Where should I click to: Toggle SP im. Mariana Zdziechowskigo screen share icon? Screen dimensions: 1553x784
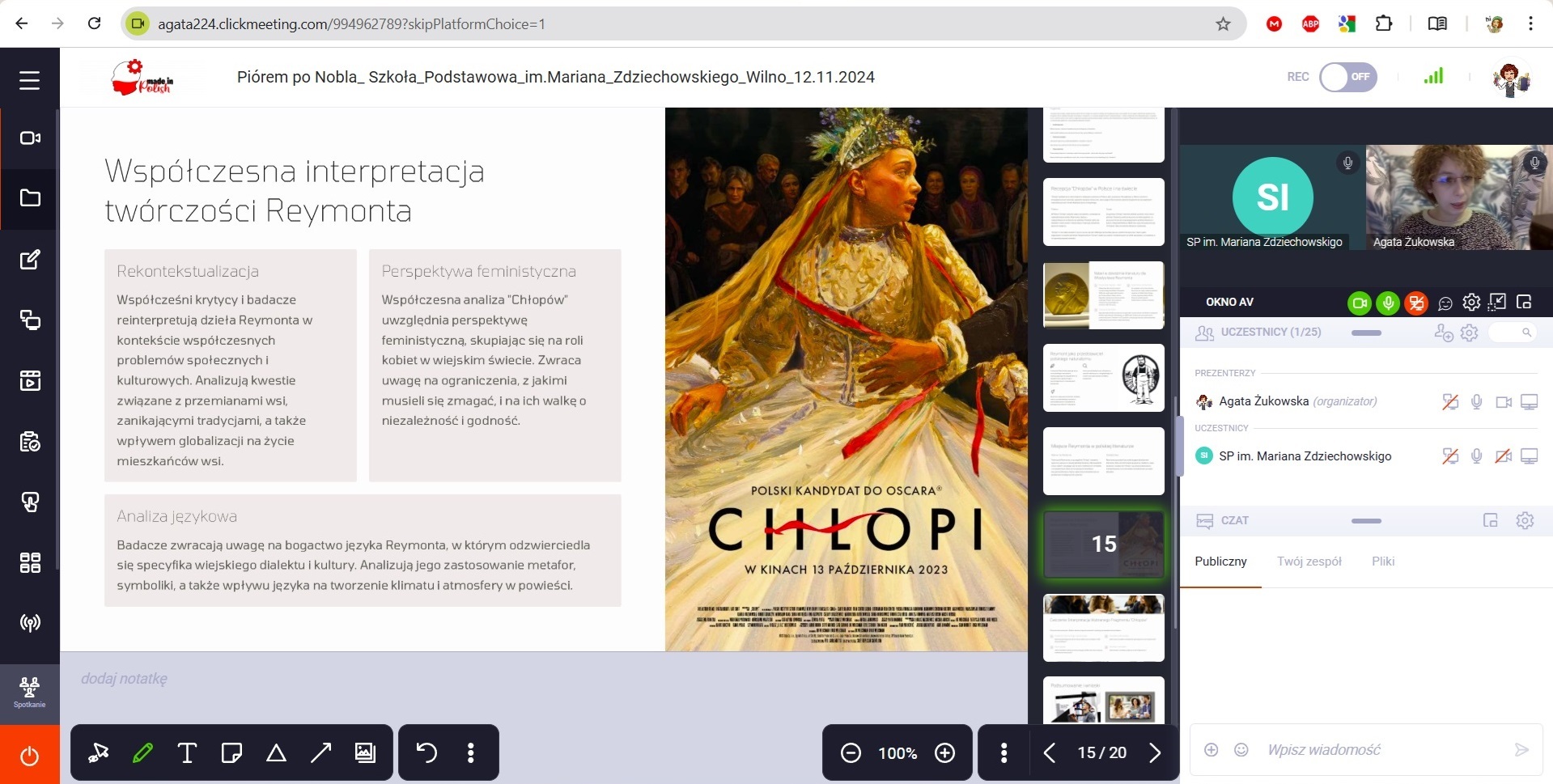click(x=1529, y=456)
